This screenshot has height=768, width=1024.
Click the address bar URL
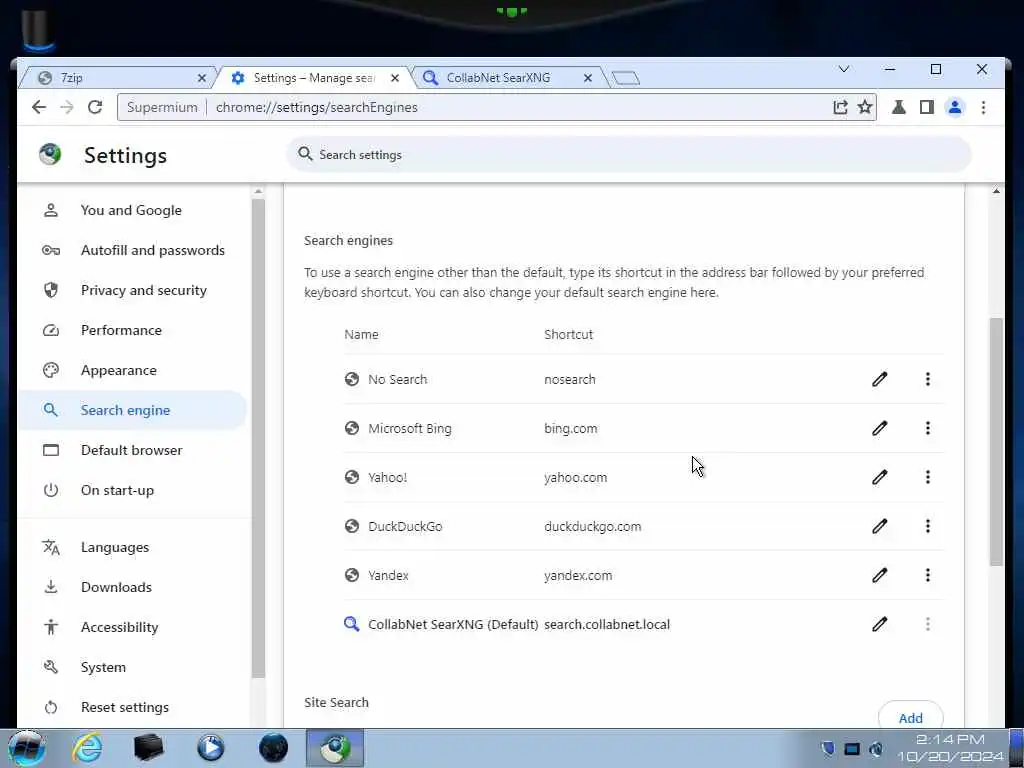click(316, 107)
